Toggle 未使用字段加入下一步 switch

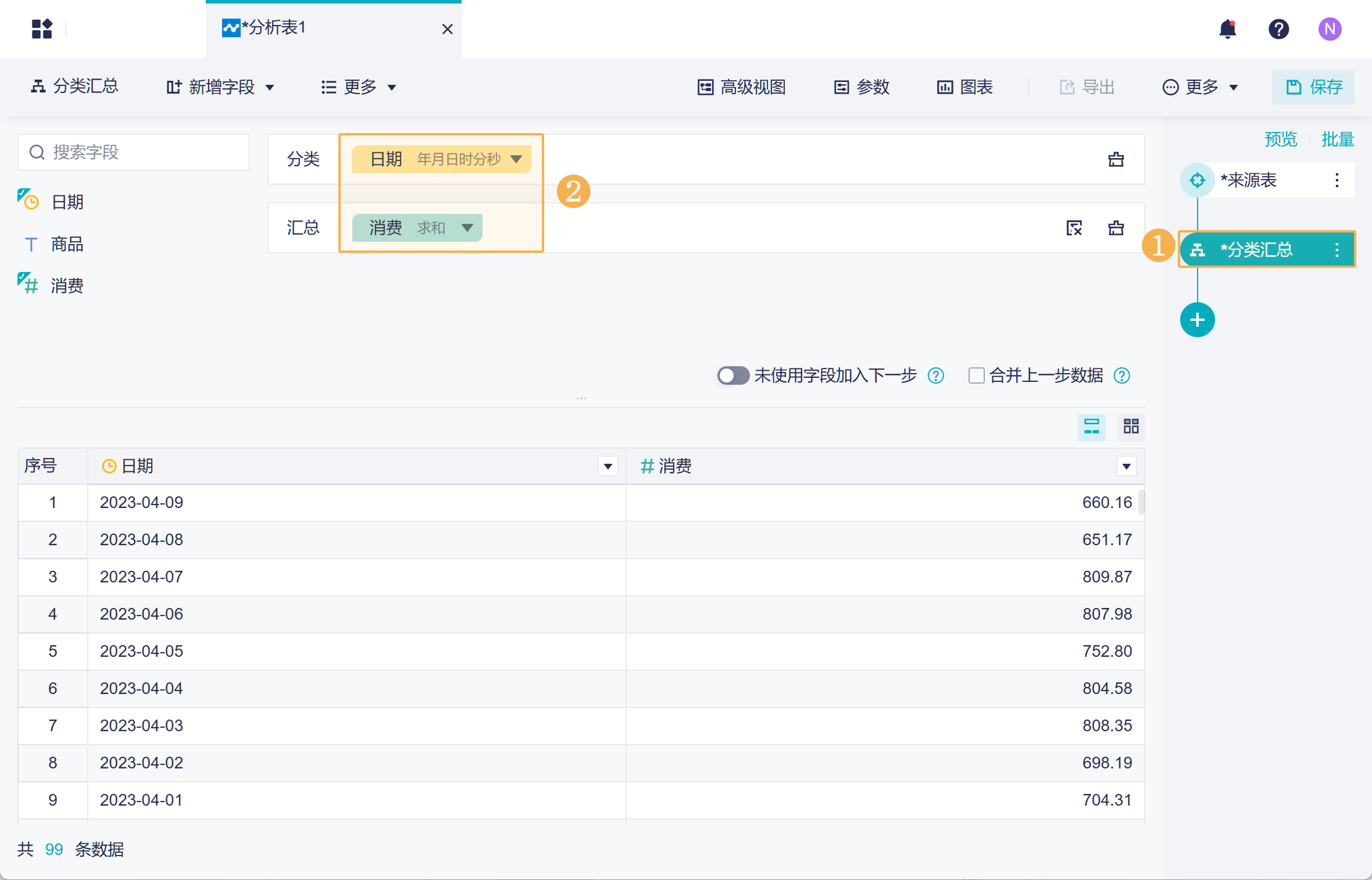(x=733, y=375)
